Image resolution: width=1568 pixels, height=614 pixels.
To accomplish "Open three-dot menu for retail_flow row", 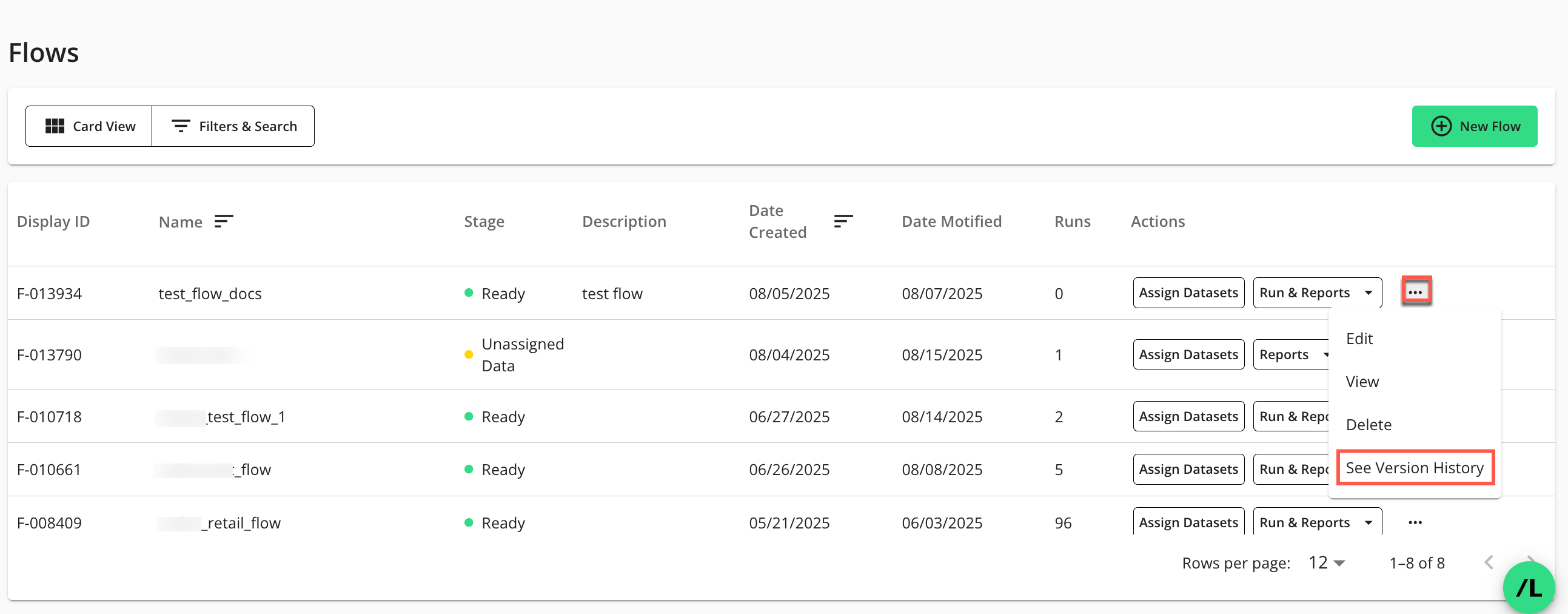I will click(1415, 522).
